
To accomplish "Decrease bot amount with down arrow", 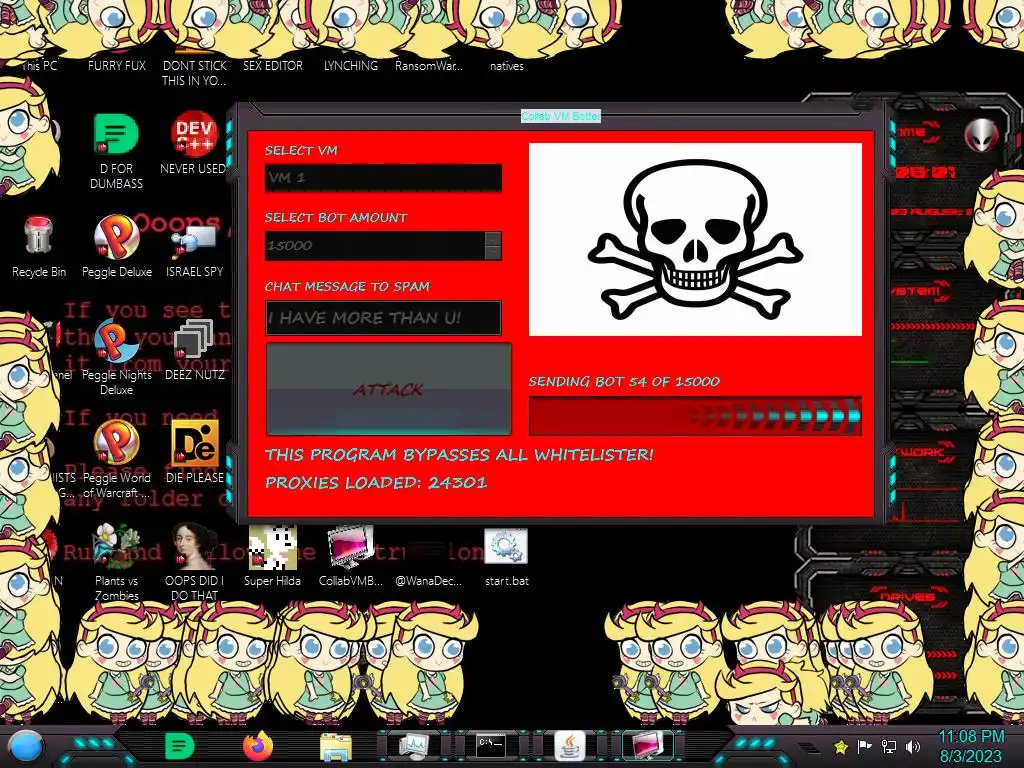I will pyautogui.click(x=493, y=253).
